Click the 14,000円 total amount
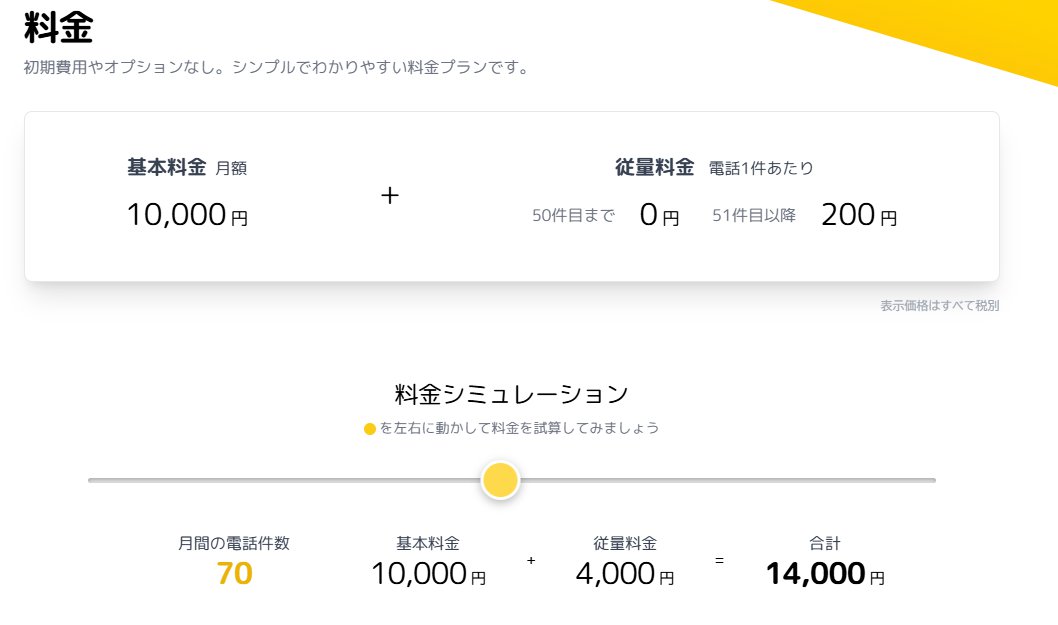The width and height of the screenshot is (1058, 625). tap(825, 574)
